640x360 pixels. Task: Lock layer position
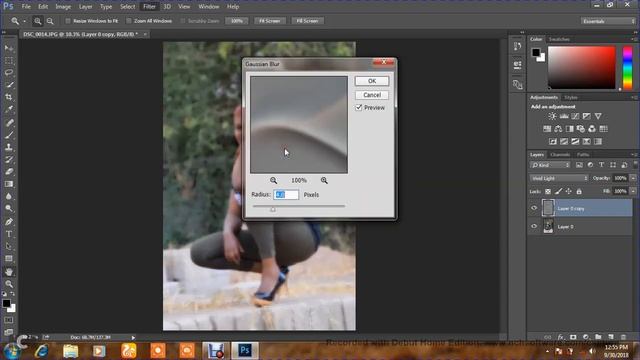click(569, 191)
